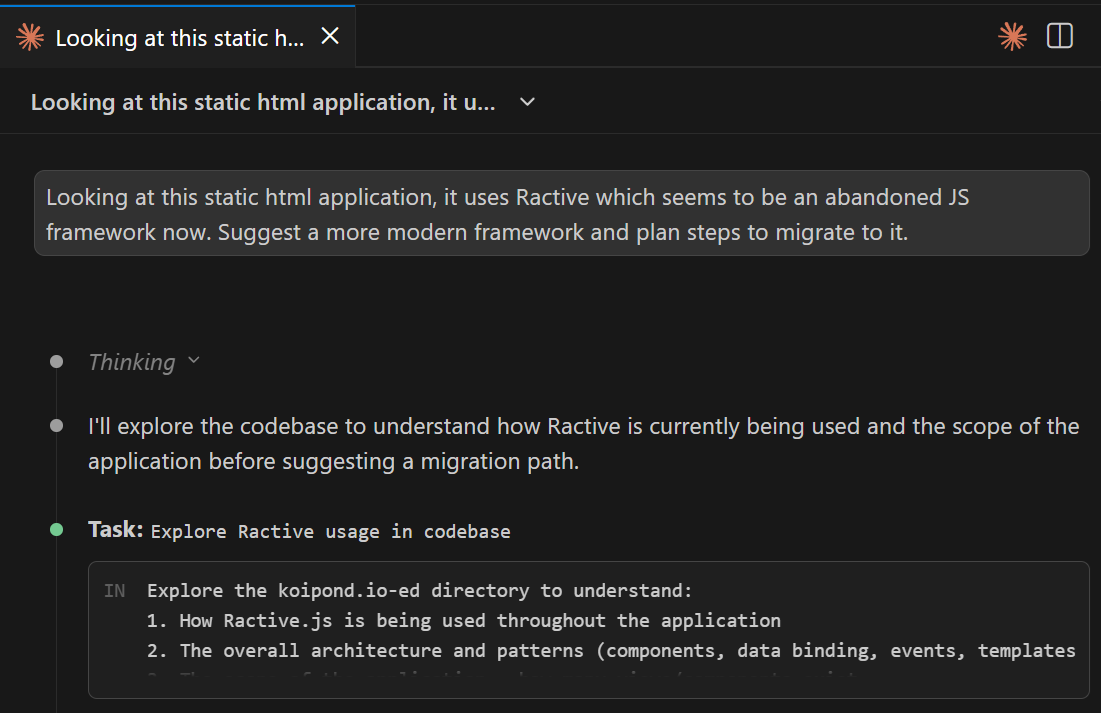This screenshot has width=1101, height=713.
Task: Click the 'Task:' label
Action: point(116,530)
